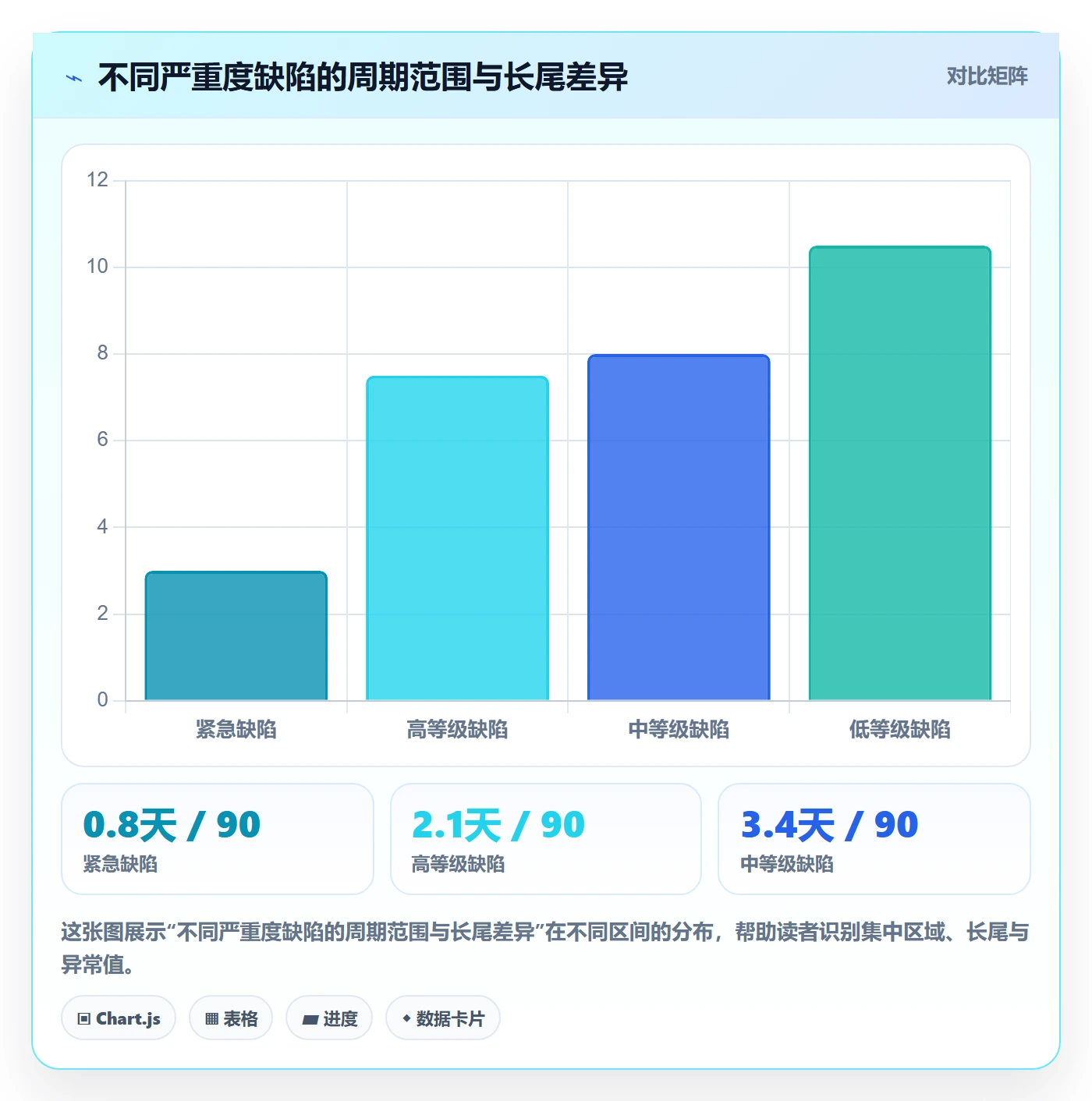Click the 低等级缺陷 green bar
Image resolution: width=1092 pixels, height=1101 pixels.
(900, 473)
